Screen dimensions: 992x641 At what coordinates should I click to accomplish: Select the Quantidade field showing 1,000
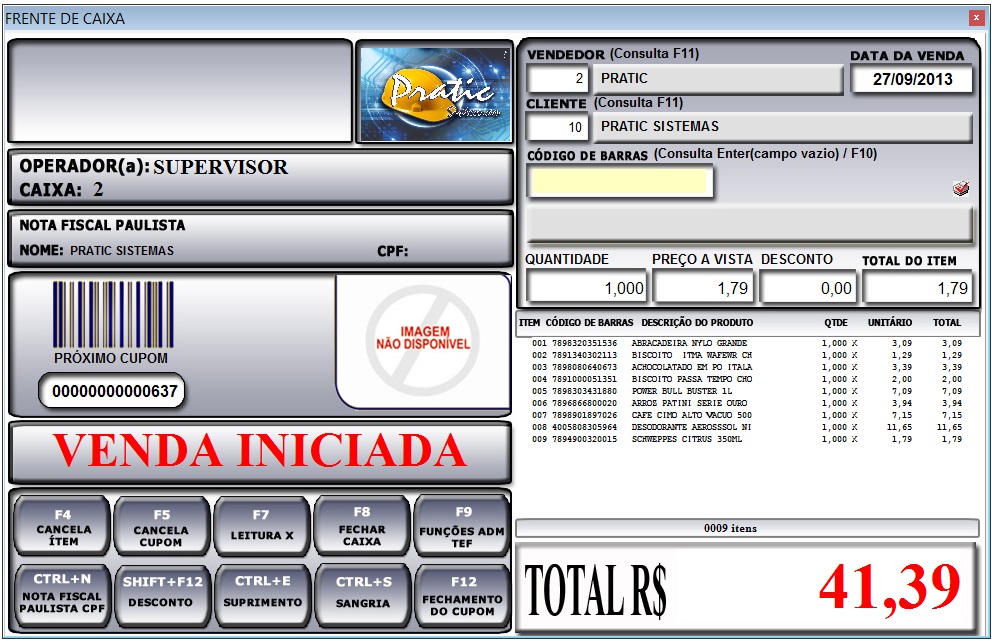[587, 288]
